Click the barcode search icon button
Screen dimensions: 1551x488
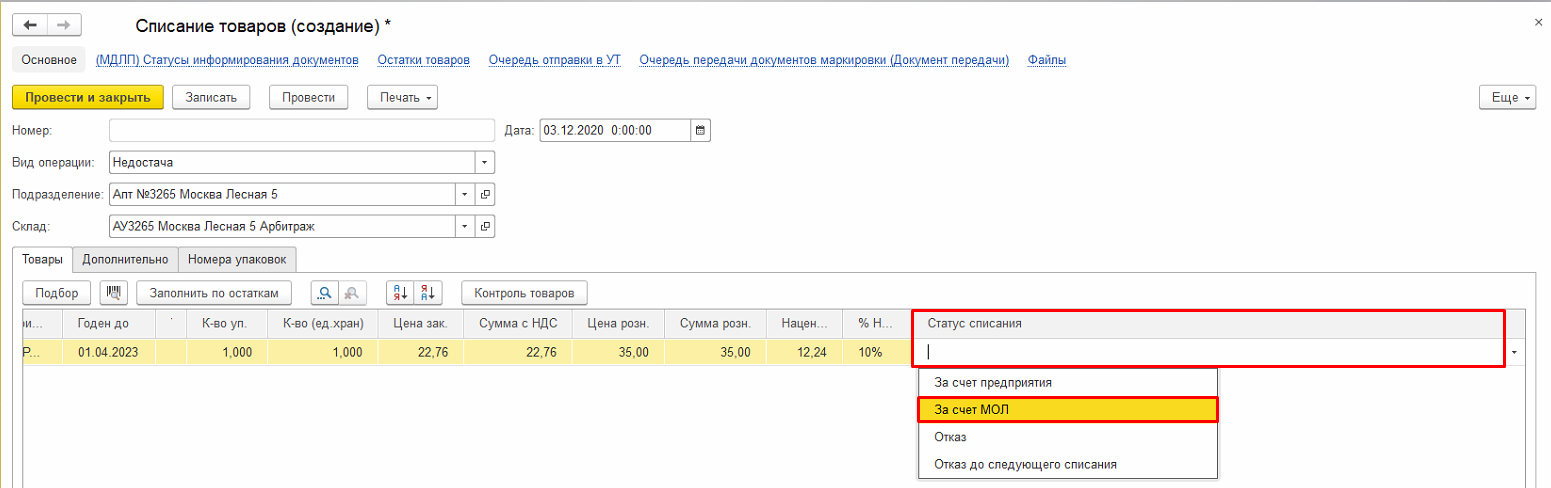tap(114, 293)
